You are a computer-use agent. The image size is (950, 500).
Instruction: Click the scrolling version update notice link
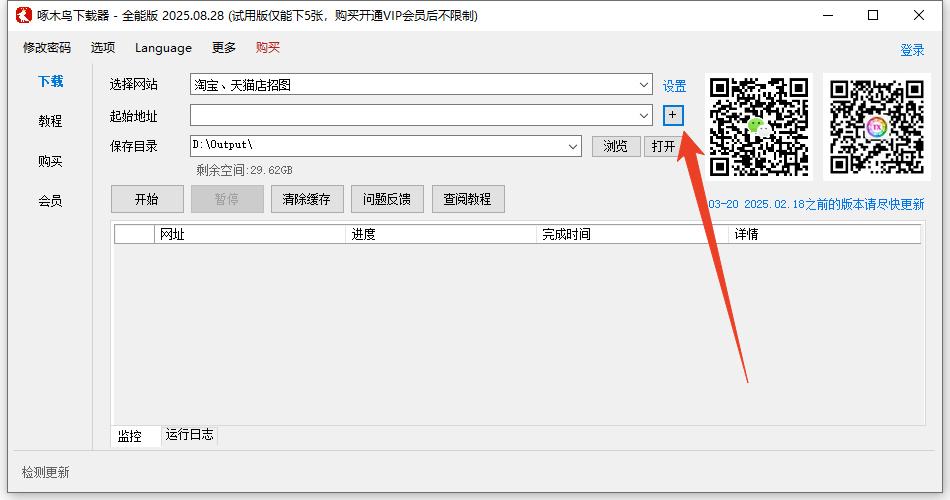point(816,204)
